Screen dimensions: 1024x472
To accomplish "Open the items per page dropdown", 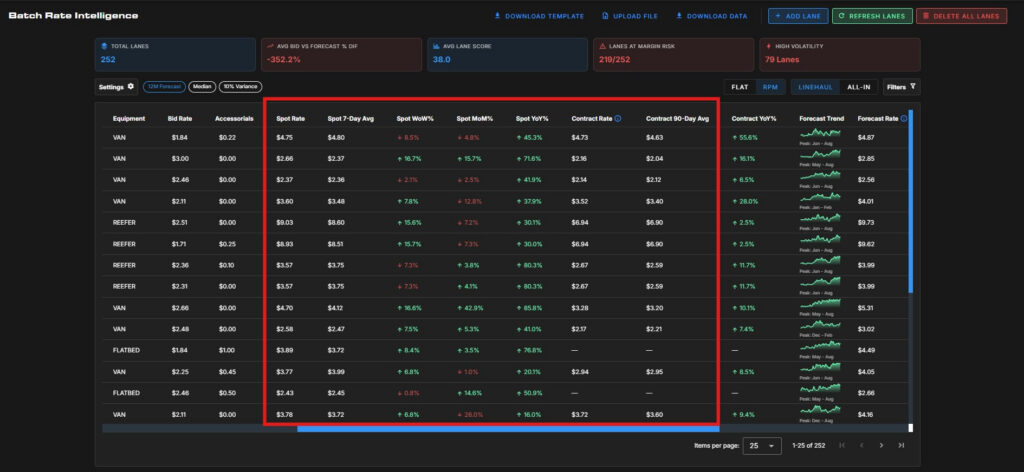I will tap(764, 445).
